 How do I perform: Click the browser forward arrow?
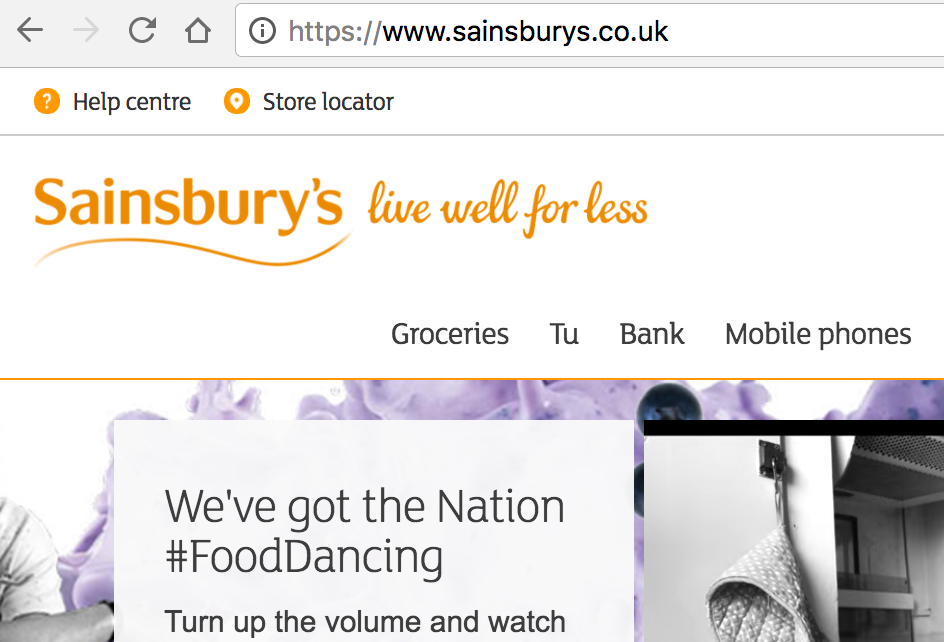coord(85,30)
